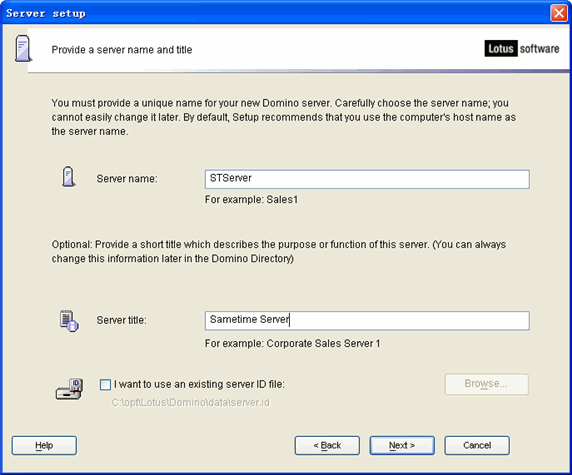Click the 'For example: Sales1' hint text

tap(251, 200)
